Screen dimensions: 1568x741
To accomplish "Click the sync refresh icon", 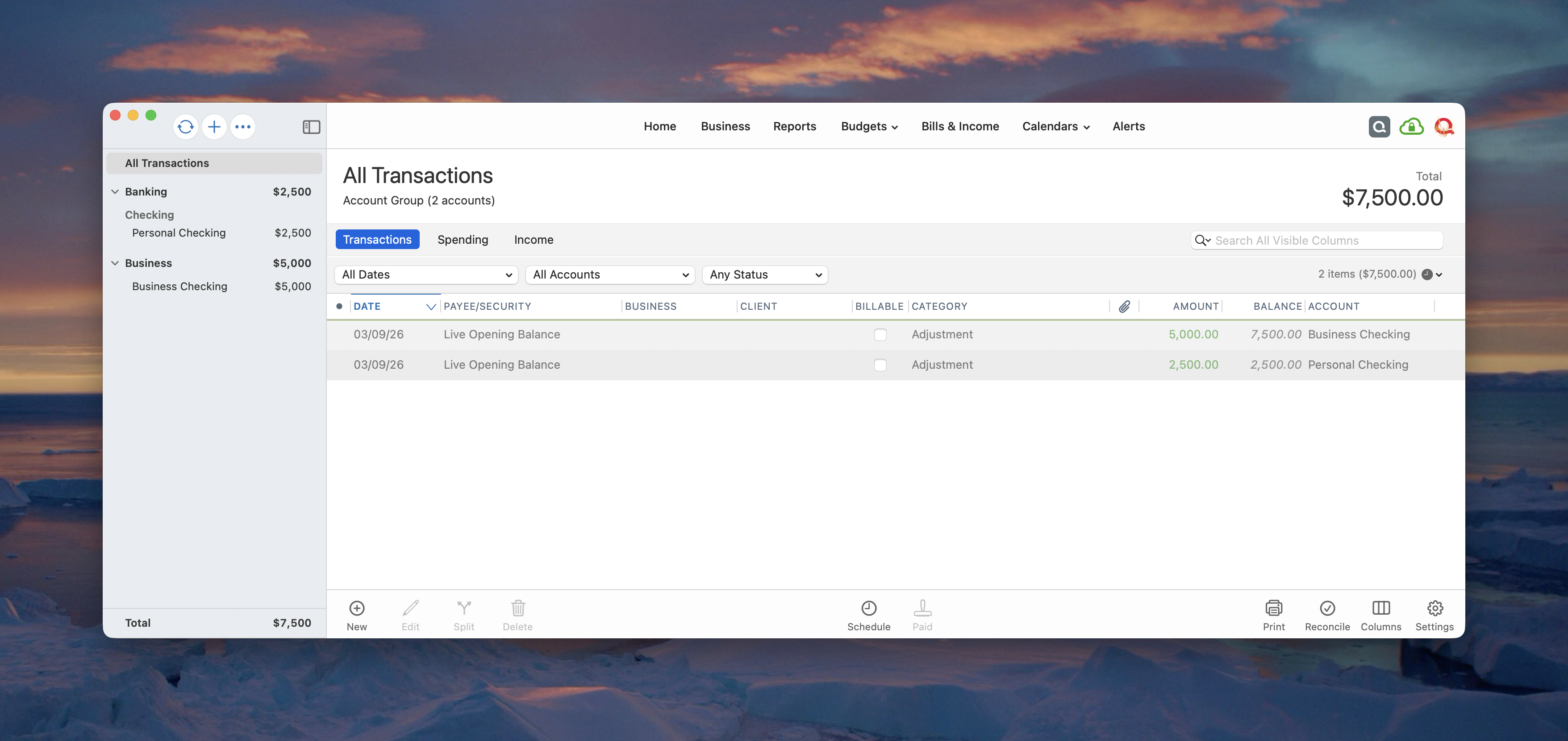I will [x=186, y=126].
